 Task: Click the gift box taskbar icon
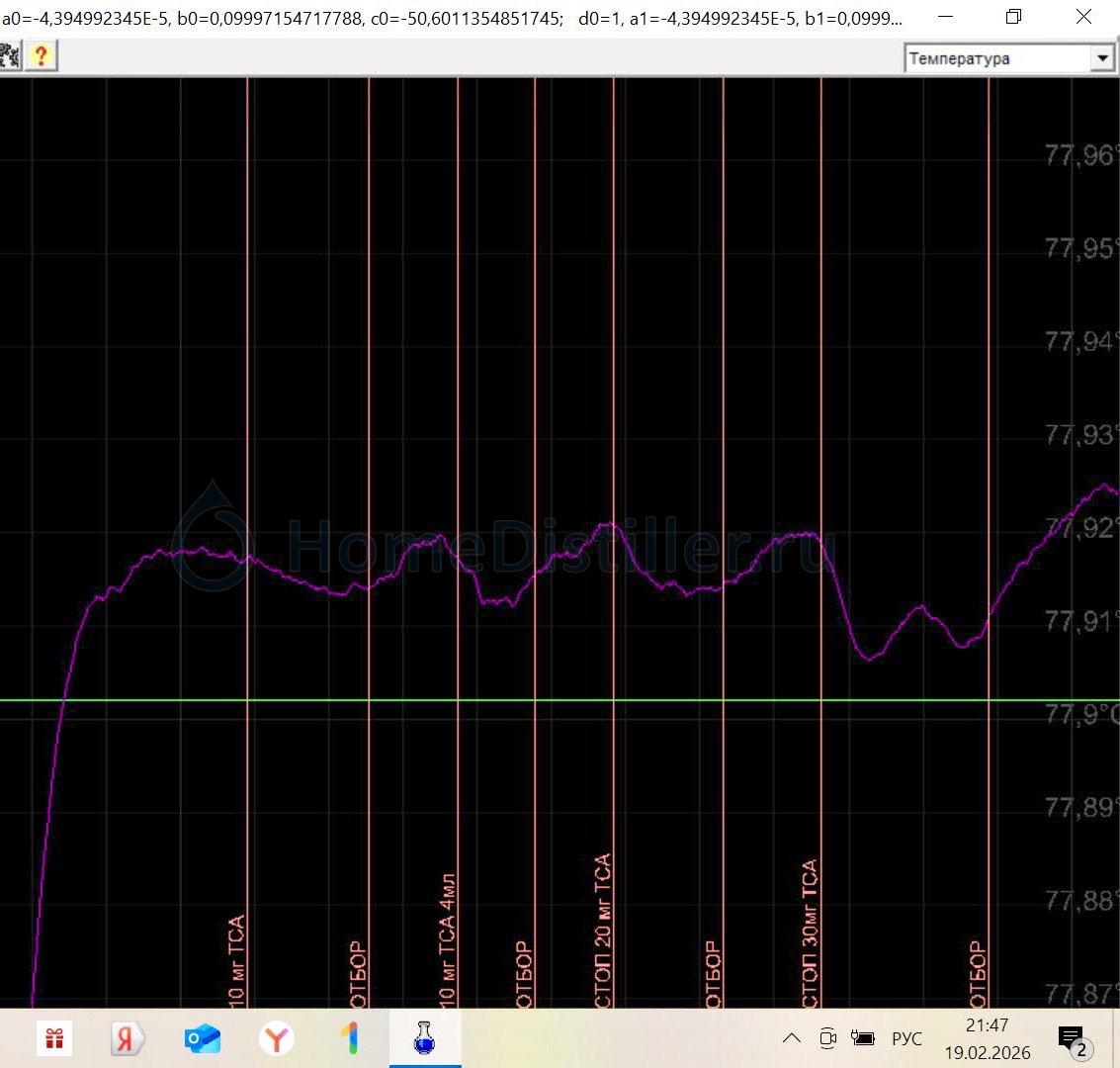click(x=54, y=1039)
